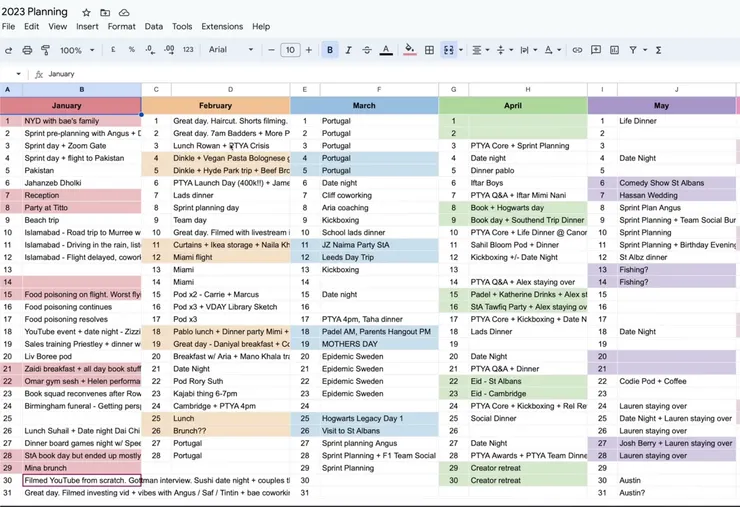
Task: Open the Insert menu
Action: pyautogui.click(x=87, y=26)
